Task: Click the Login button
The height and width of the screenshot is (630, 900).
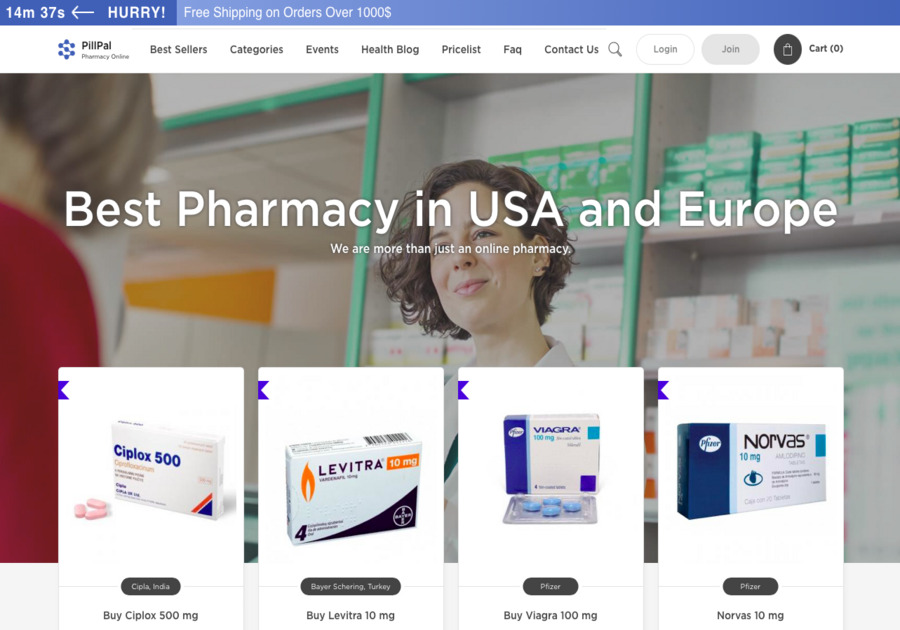Action: (665, 49)
